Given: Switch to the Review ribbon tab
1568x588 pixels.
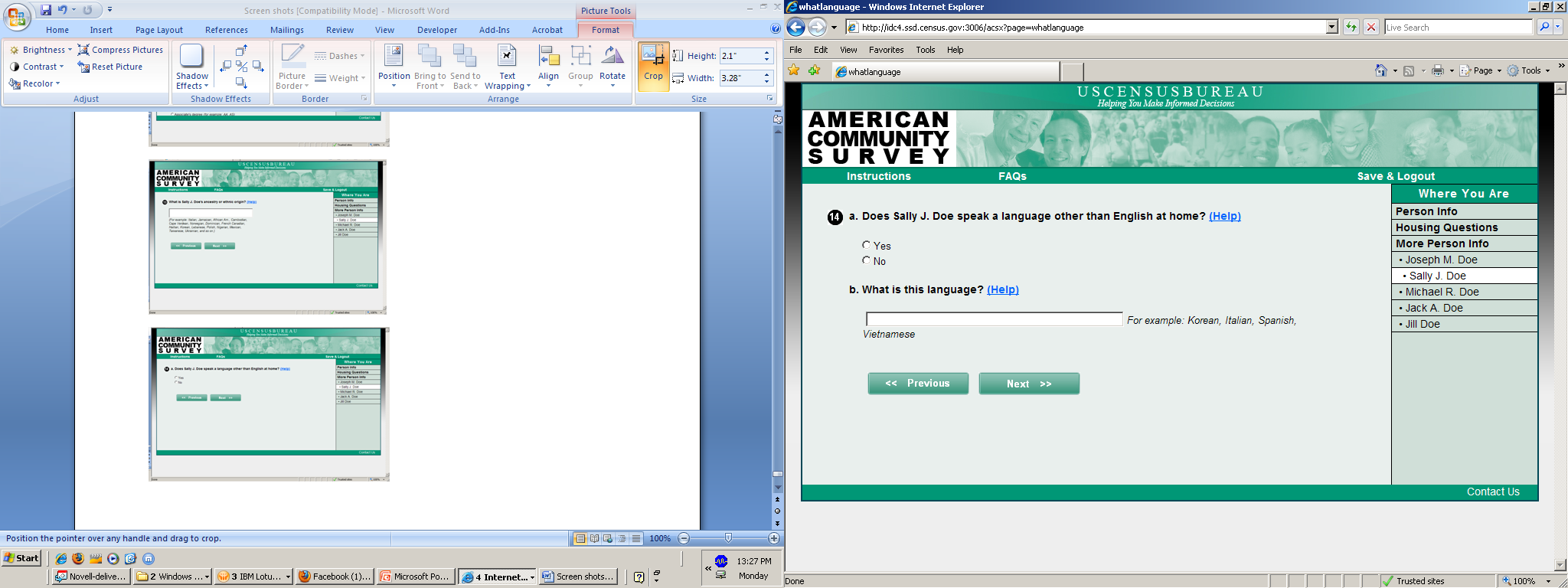Looking at the screenshot, I should click(x=340, y=30).
